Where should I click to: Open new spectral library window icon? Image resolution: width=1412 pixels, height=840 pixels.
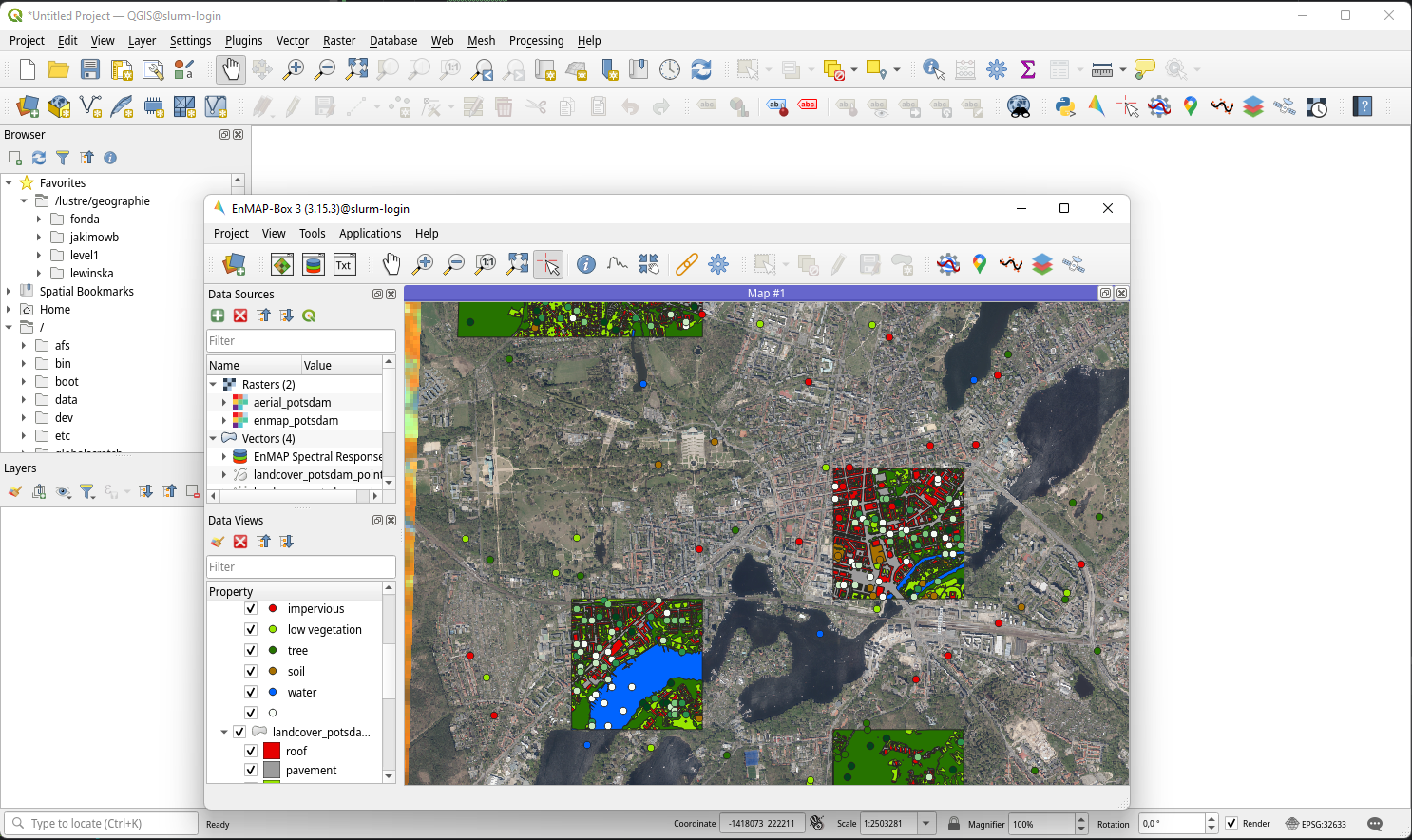[314, 264]
